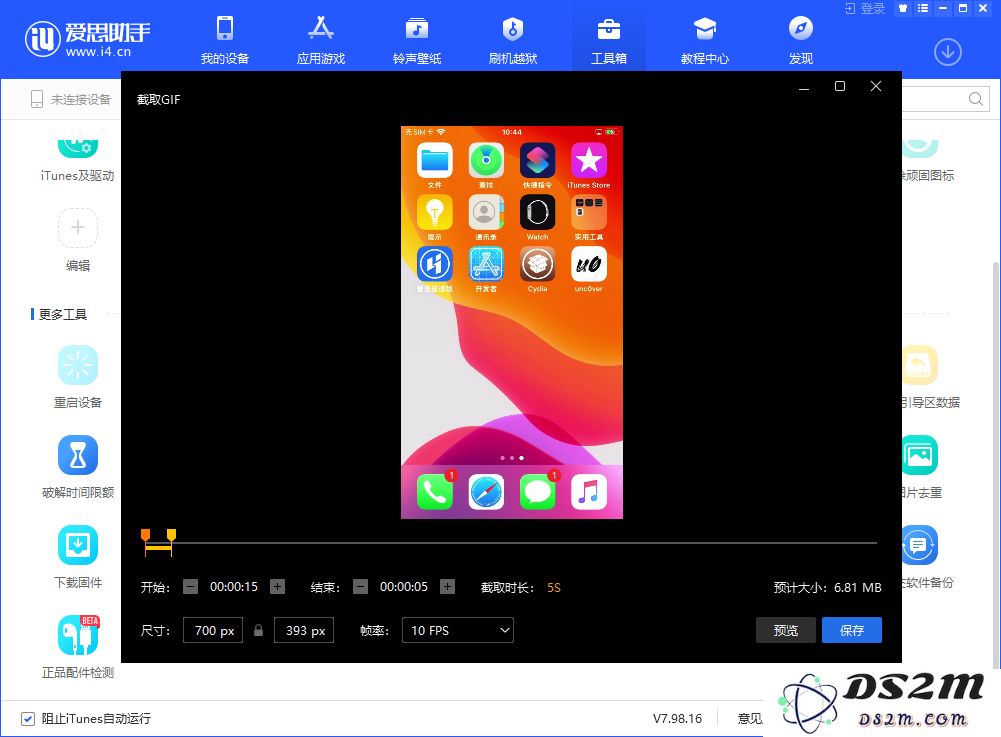The width and height of the screenshot is (1001, 737).
Task: Click version text V7.98.16
Action: coord(677,718)
